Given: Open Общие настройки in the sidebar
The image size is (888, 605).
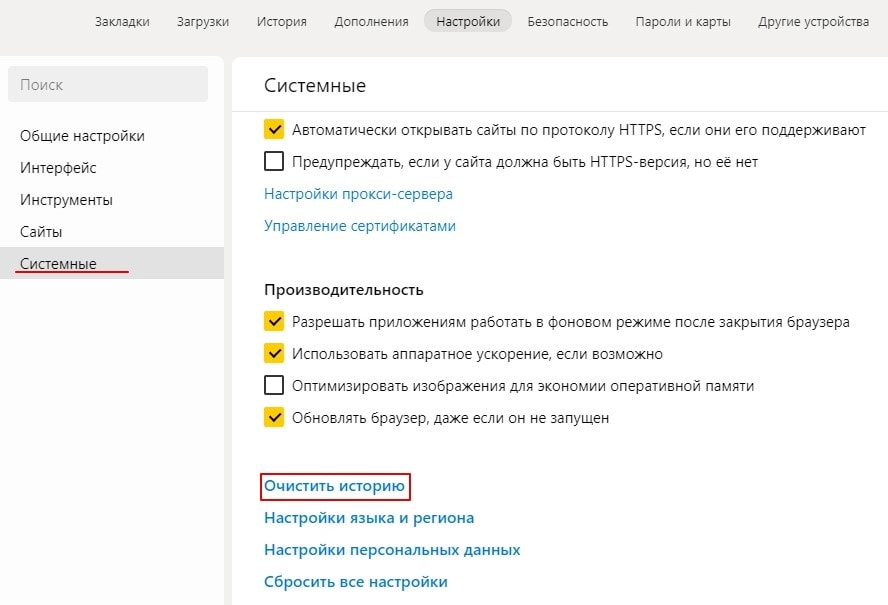Looking at the screenshot, I should coord(82,136).
